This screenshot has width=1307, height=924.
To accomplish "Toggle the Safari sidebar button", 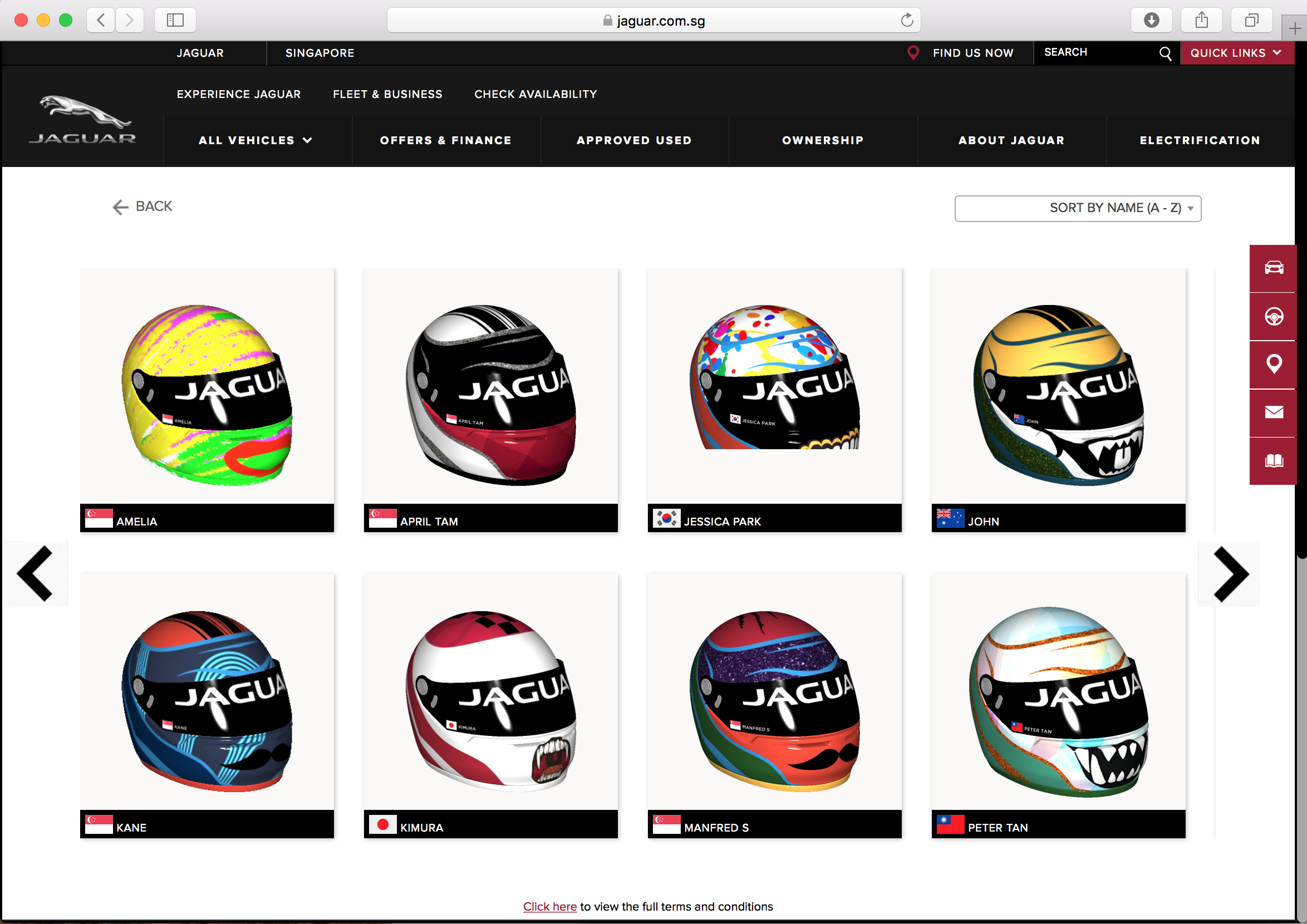I will [x=175, y=21].
